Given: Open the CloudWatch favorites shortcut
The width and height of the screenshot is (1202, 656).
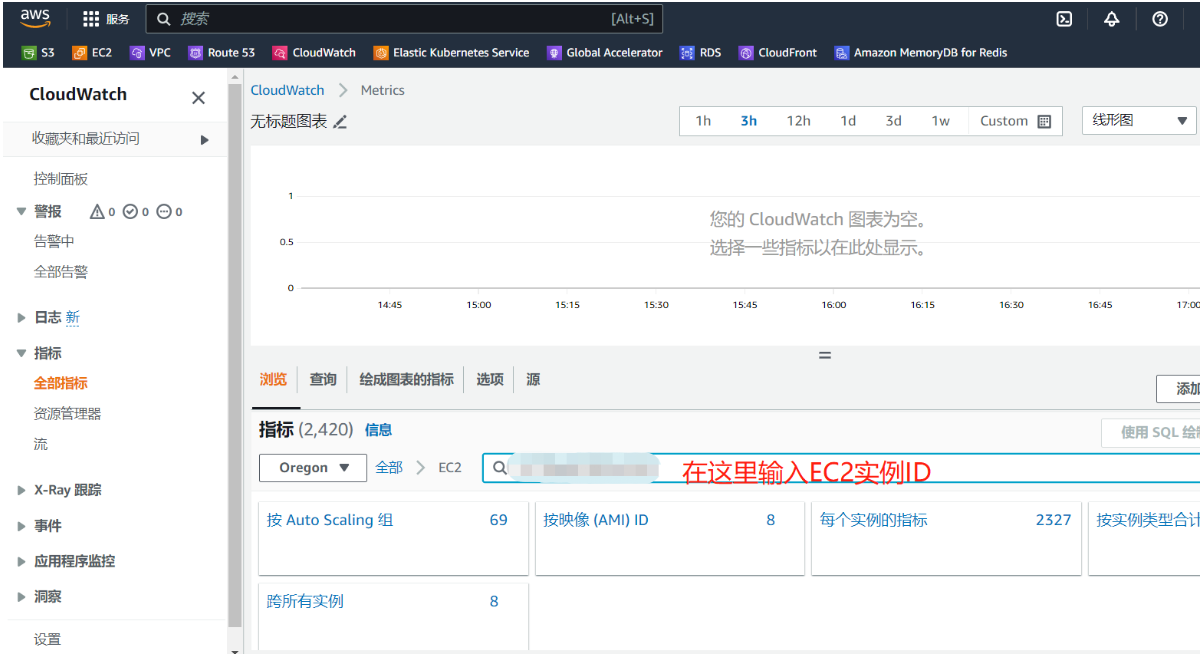Looking at the screenshot, I should 315,53.
